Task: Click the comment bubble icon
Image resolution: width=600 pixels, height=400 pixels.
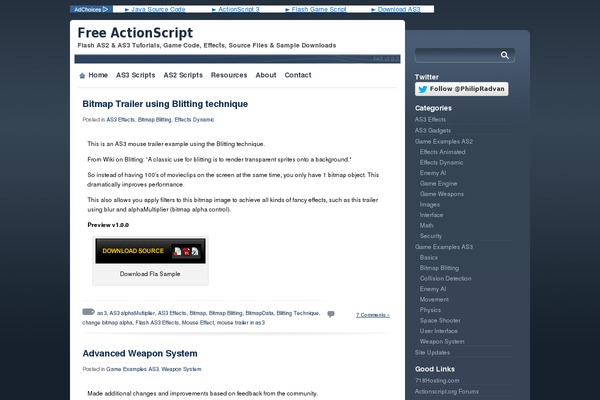Action: point(331,314)
